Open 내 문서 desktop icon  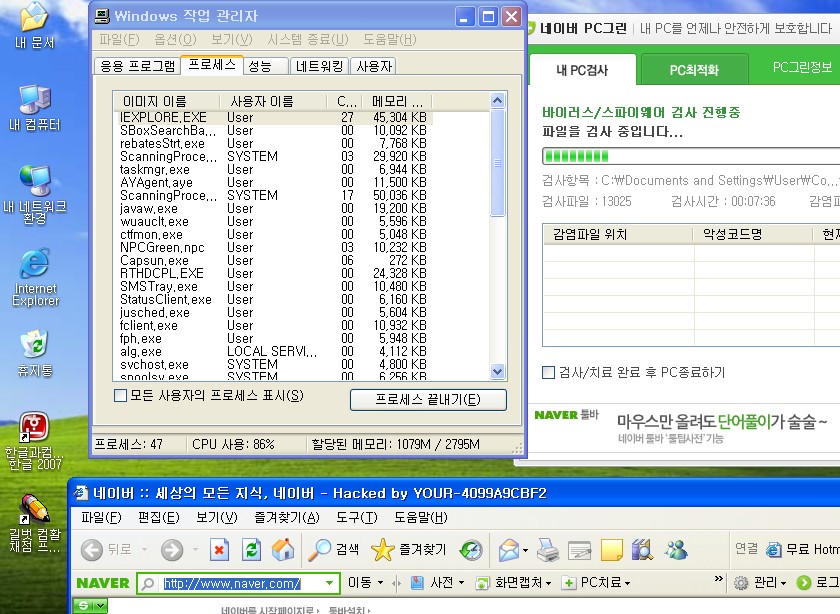click(34, 24)
